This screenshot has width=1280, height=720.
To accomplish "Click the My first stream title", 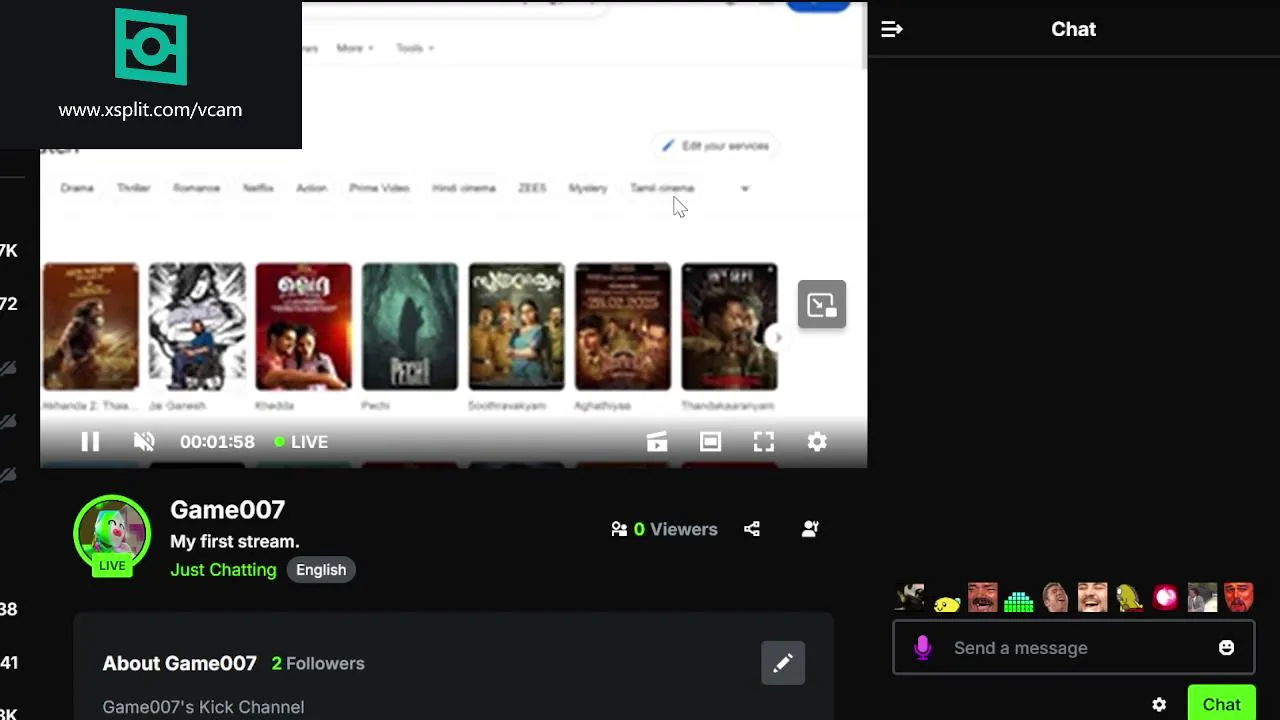I will click(x=235, y=542).
